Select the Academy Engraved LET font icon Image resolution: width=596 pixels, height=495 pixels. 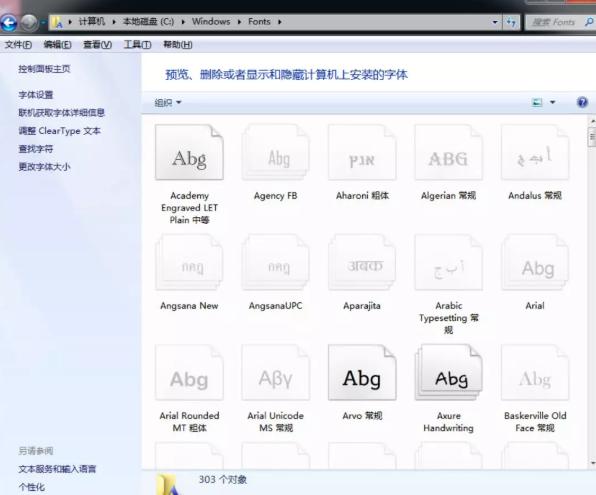[x=189, y=152]
